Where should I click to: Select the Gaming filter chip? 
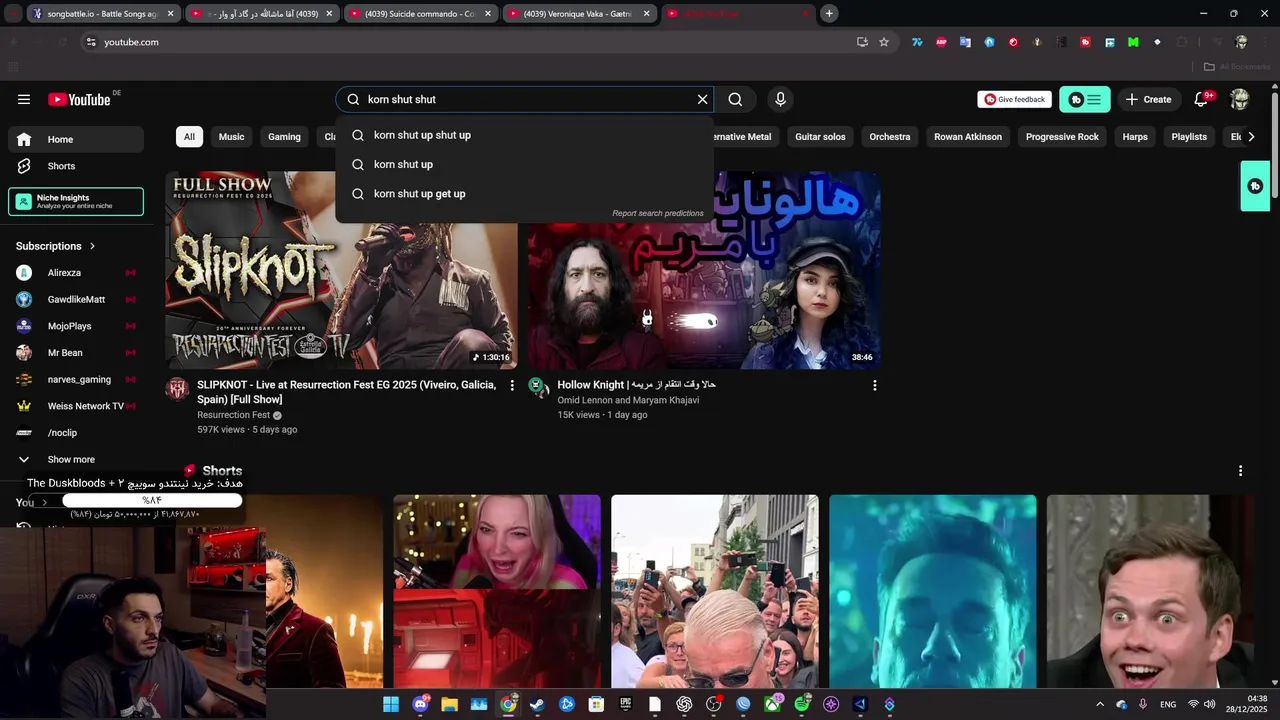pos(284,137)
